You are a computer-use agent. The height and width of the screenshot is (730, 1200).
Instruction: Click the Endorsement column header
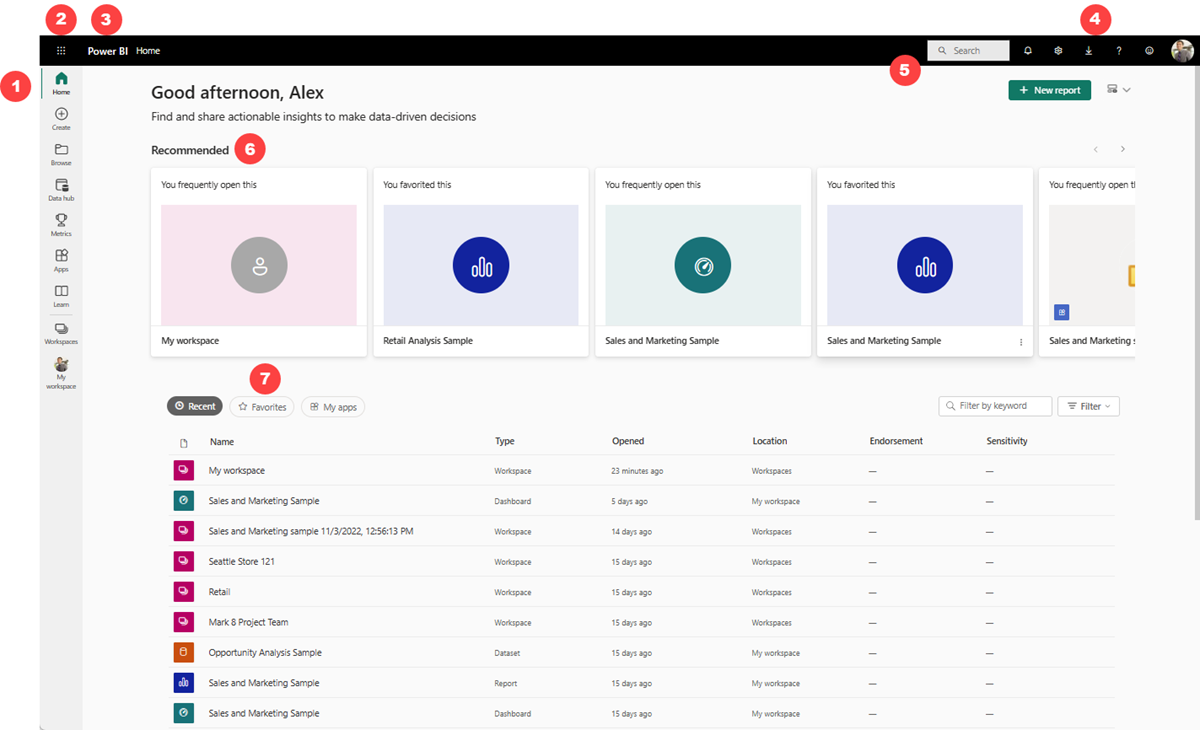pos(896,441)
